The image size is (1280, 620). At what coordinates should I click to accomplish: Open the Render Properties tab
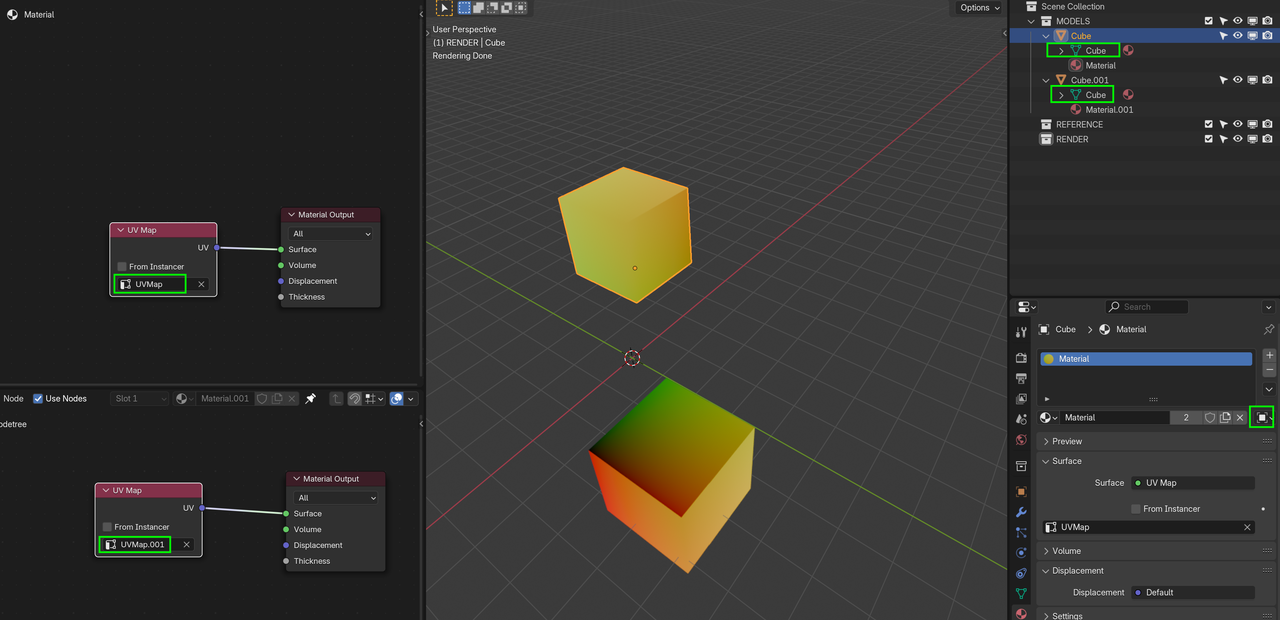pyautogui.click(x=1021, y=358)
